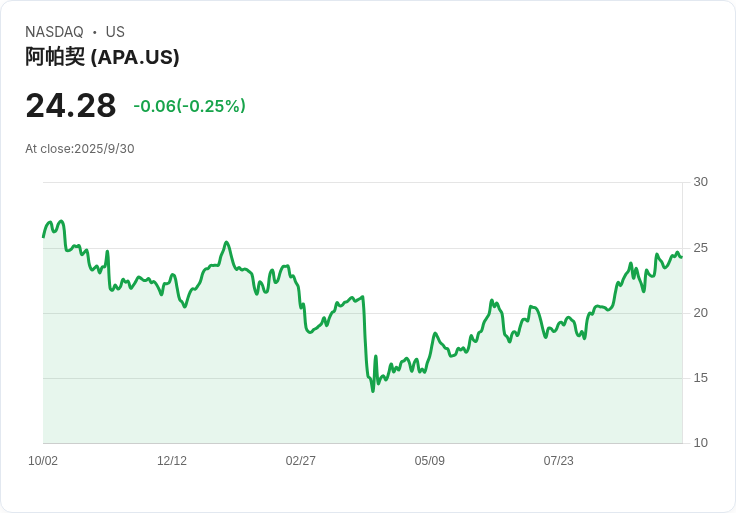Click the 25 y-axis label

click(701, 247)
